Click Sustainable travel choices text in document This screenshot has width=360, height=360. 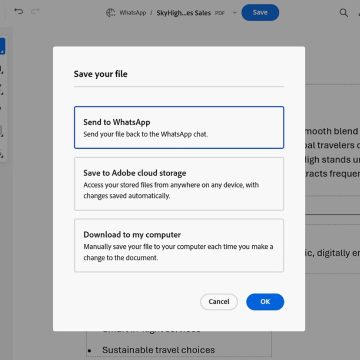159,350
